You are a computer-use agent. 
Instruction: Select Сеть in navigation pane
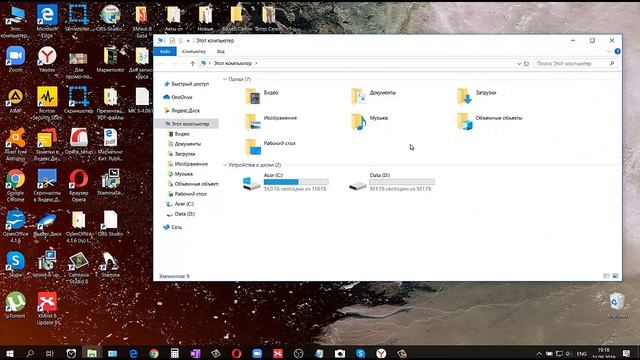pos(173,227)
